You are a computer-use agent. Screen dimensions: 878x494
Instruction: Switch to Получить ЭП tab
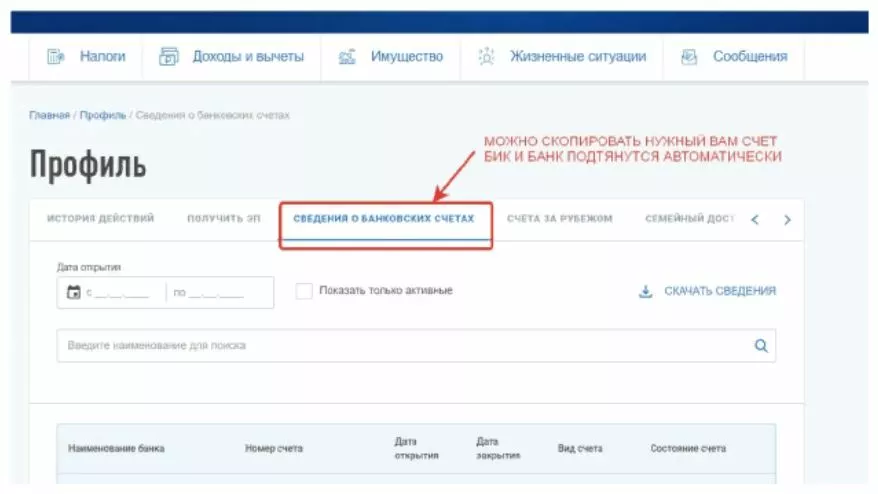pos(223,218)
